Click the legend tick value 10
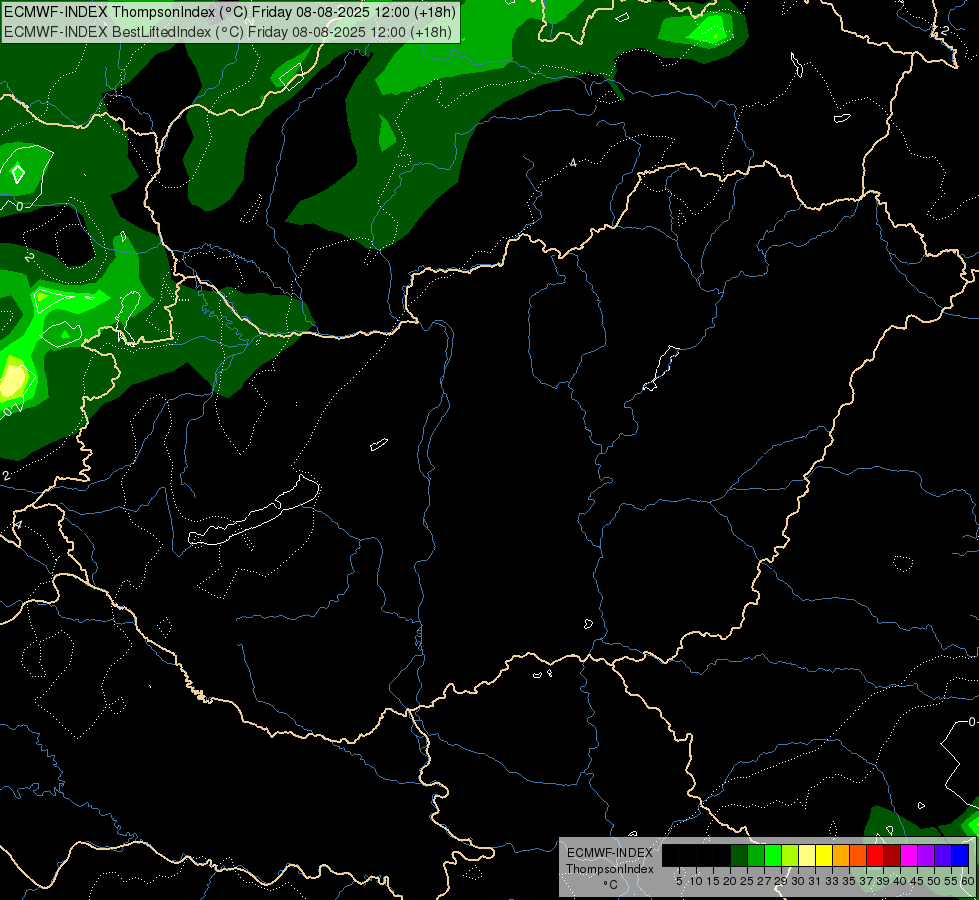This screenshot has width=979, height=900. 696,881
